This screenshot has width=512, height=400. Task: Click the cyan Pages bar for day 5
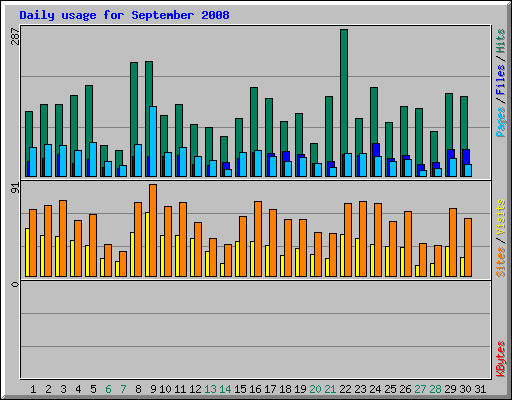[x=93, y=159]
